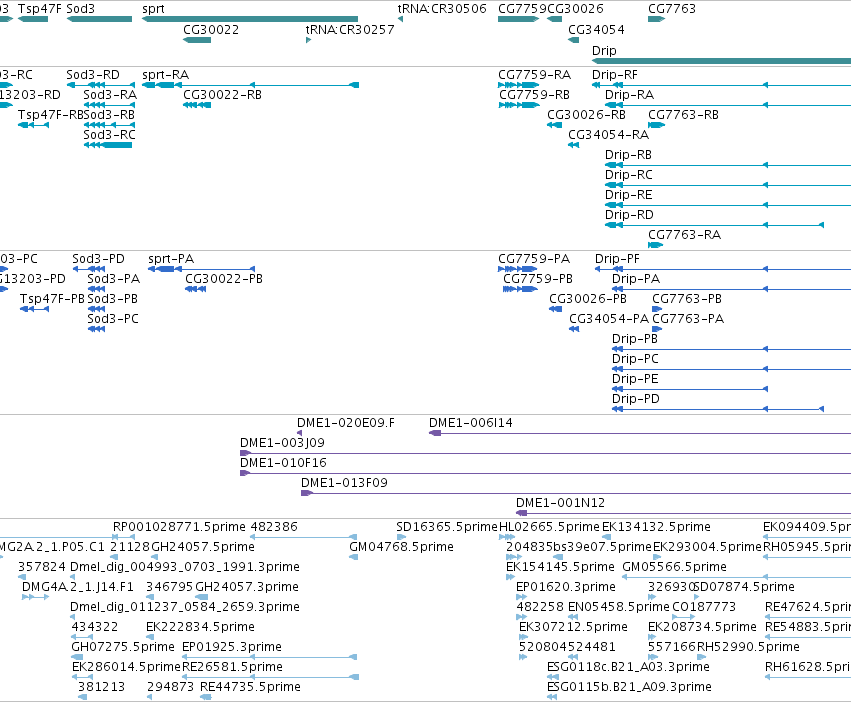The height and width of the screenshot is (702, 851).
Task: Select the Drip gene bar glyph
Action: click(x=721, y=61)
